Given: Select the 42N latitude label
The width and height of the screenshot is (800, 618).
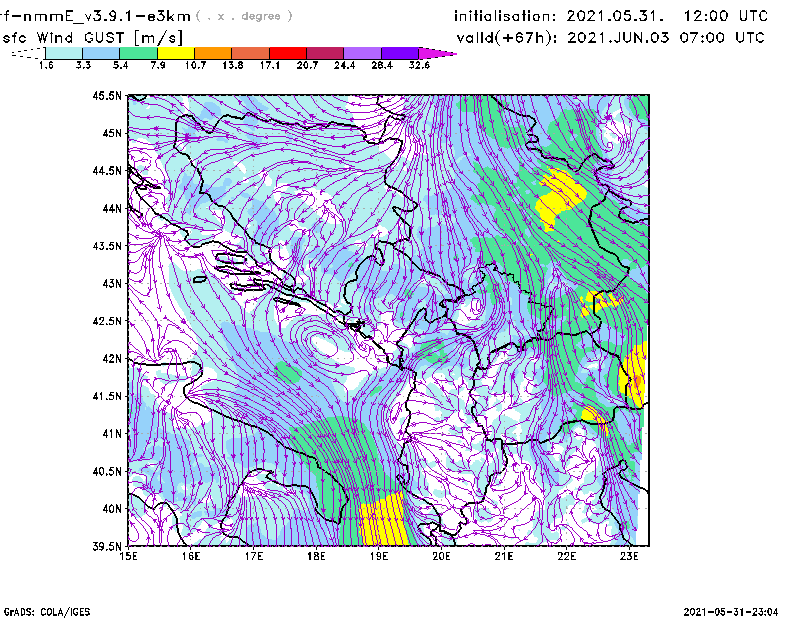Looking at the screenshot, I should (x=112, y=359).
